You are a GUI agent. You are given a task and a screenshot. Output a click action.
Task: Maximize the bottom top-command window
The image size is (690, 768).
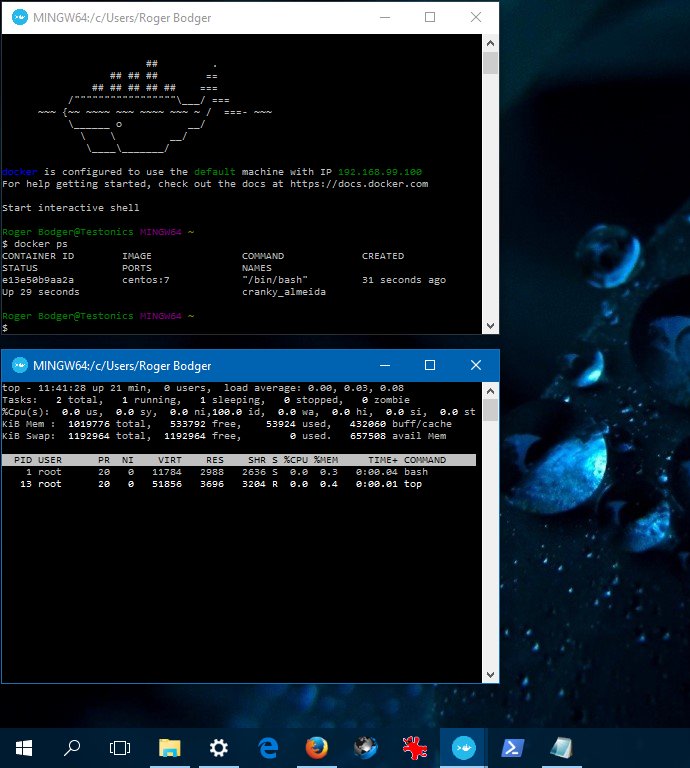point(429,365)
